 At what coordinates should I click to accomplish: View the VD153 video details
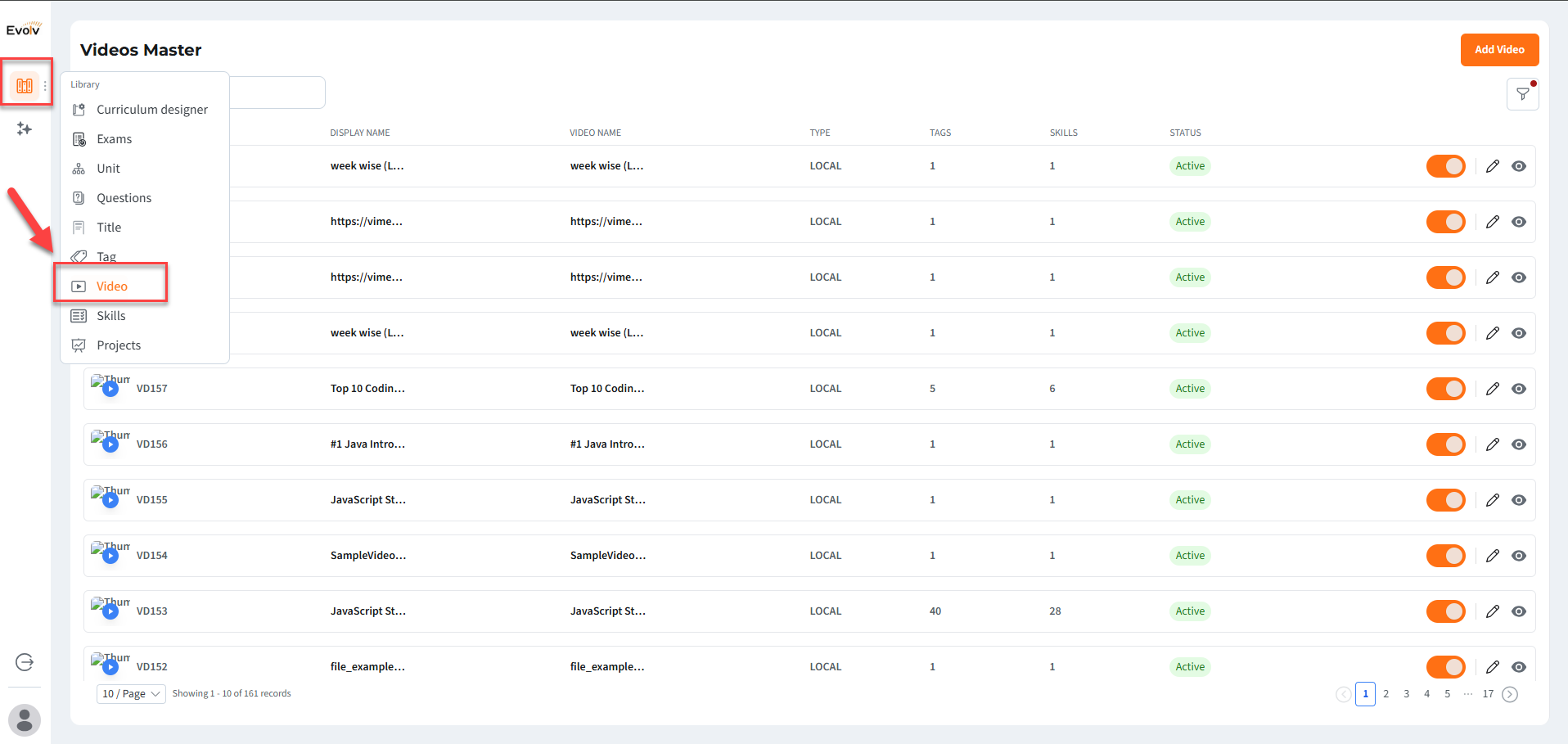(x=1519, y=611)
